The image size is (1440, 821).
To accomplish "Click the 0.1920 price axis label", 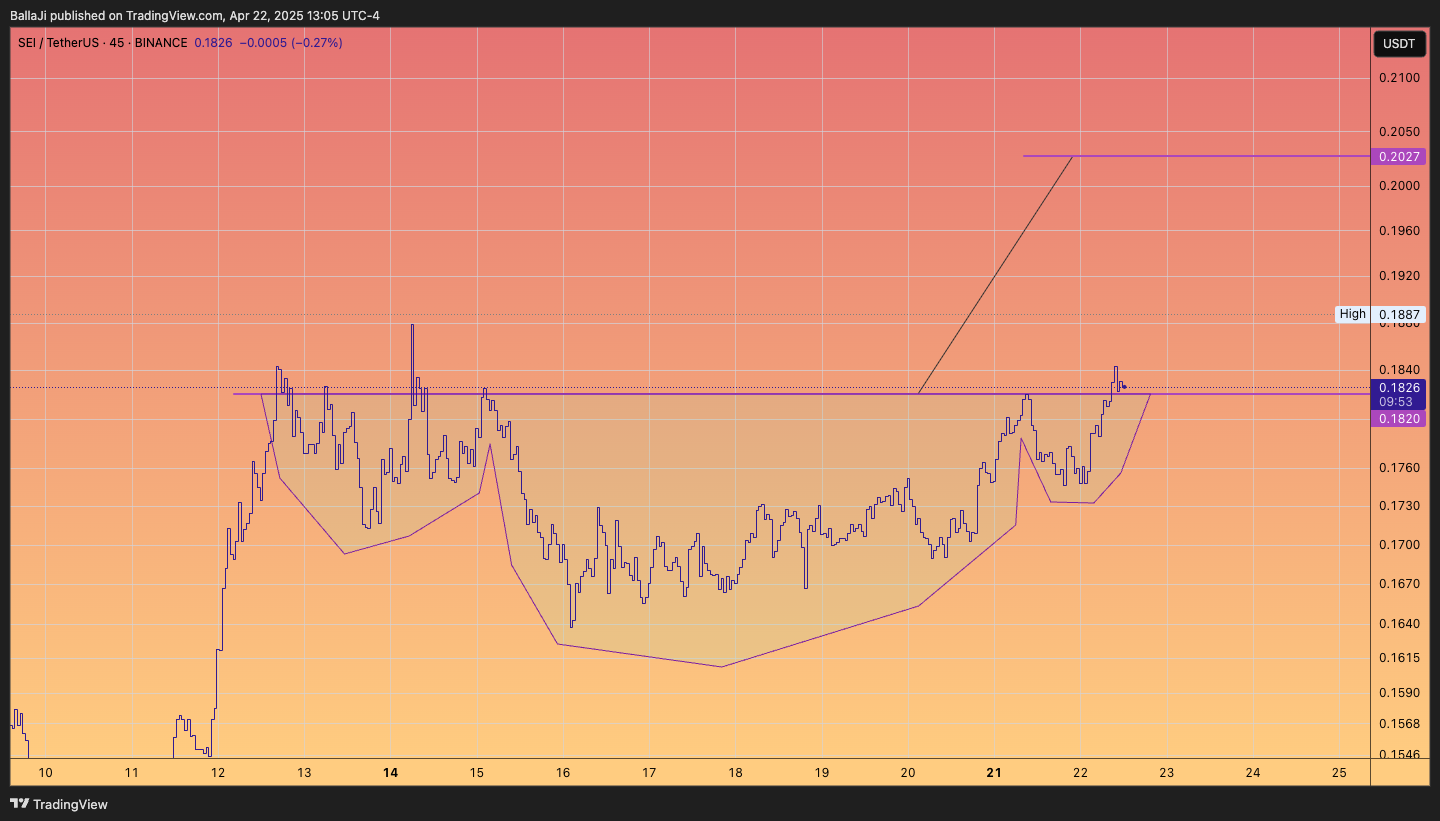I will (1399, 276).
